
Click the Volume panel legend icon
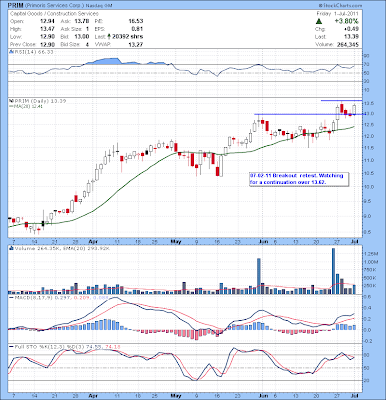click(x=11, y=248)
